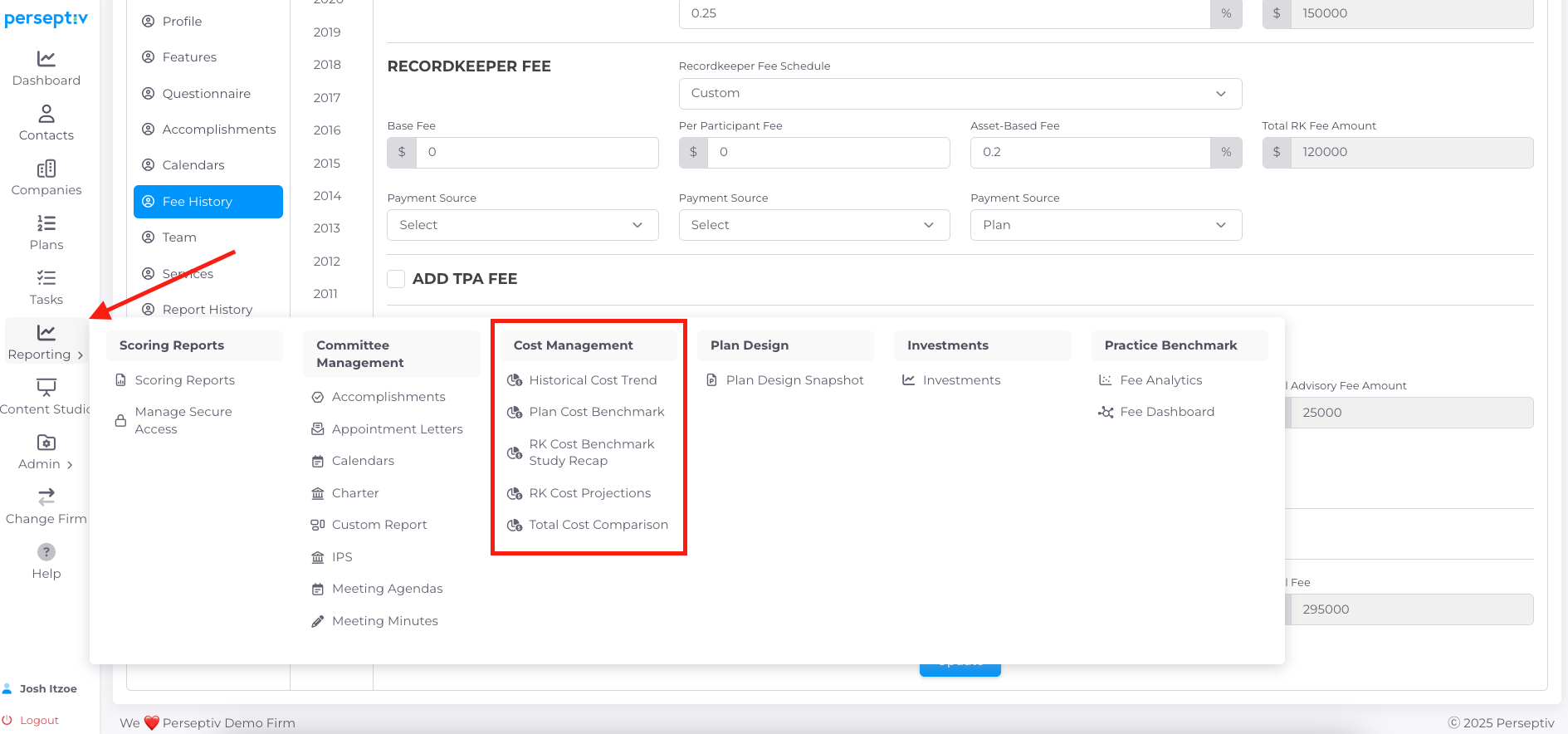Go to Contacts in the sidebar
The height and width of the screenshot is (734, 1568).
pyautogui.click(x=46, y=124)
